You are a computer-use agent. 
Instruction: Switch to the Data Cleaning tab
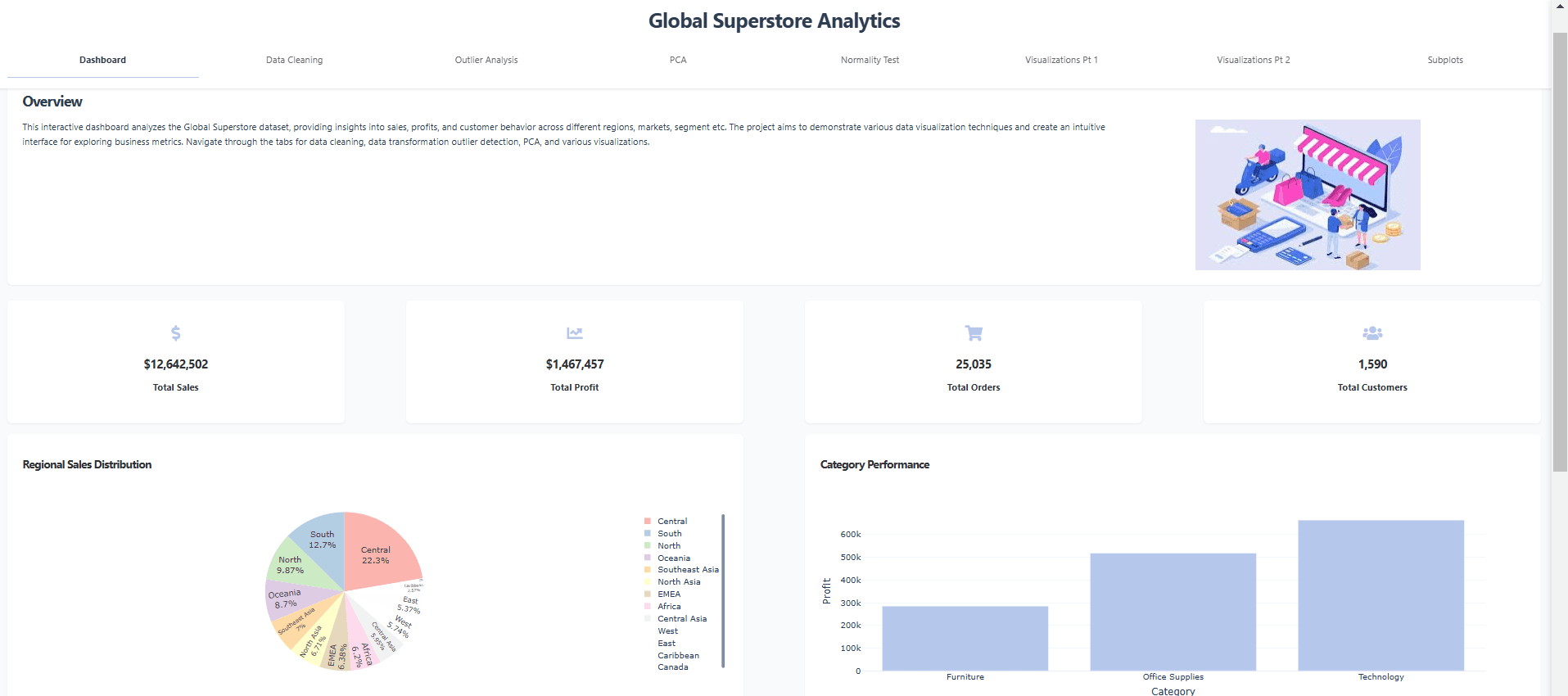294,60
